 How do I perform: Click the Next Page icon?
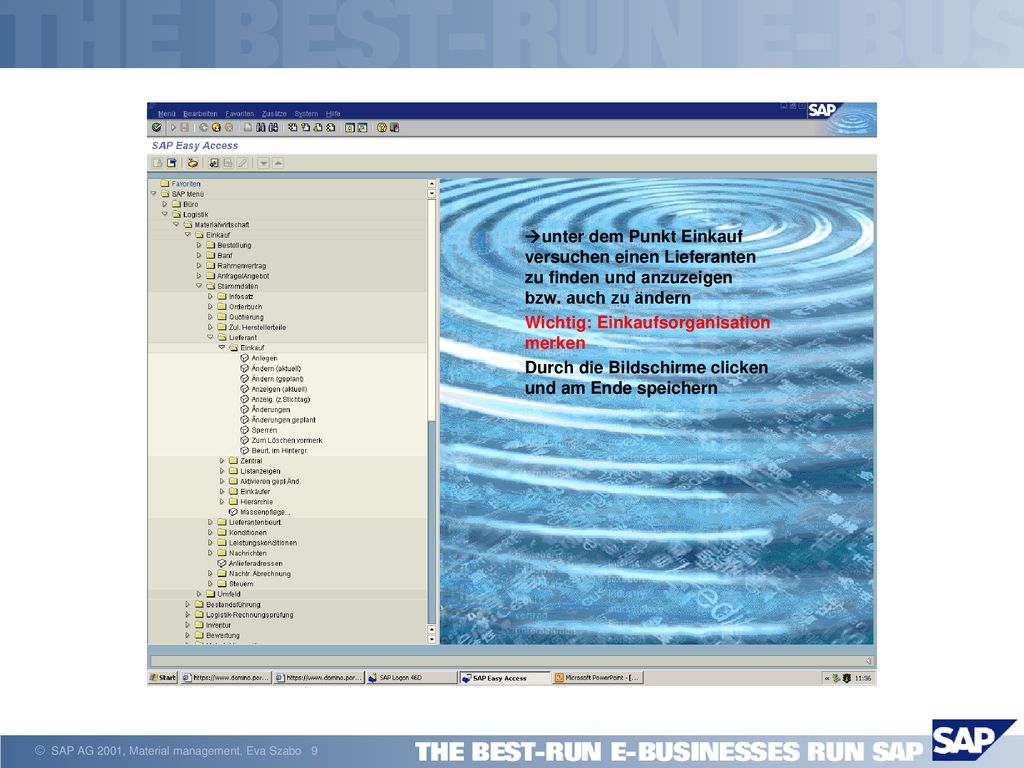pos(317,127)
